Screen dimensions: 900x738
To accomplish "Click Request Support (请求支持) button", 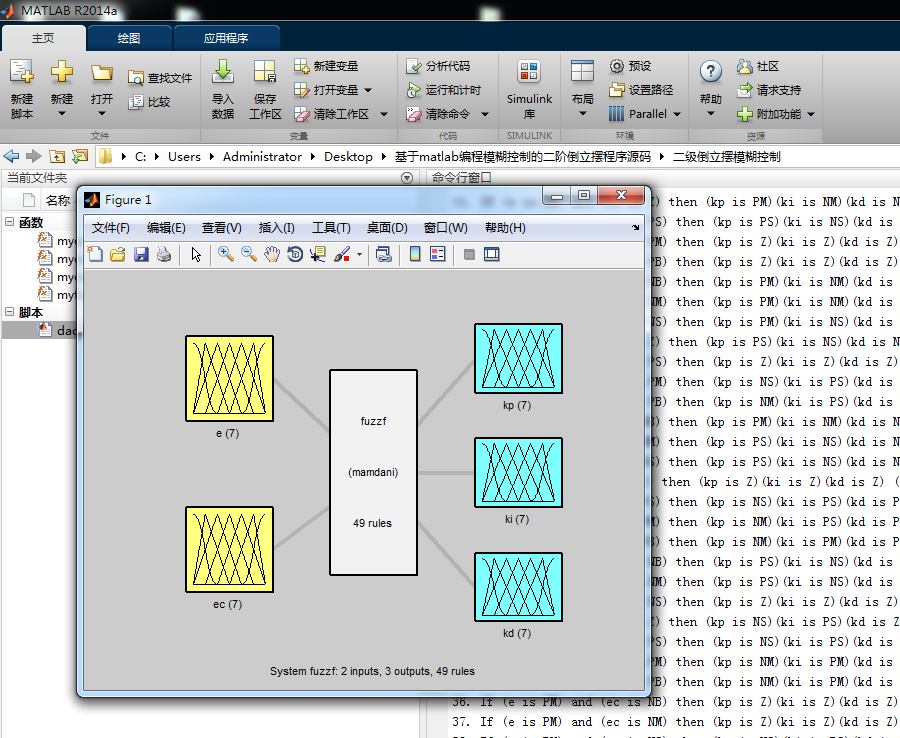I will (769, 90).
